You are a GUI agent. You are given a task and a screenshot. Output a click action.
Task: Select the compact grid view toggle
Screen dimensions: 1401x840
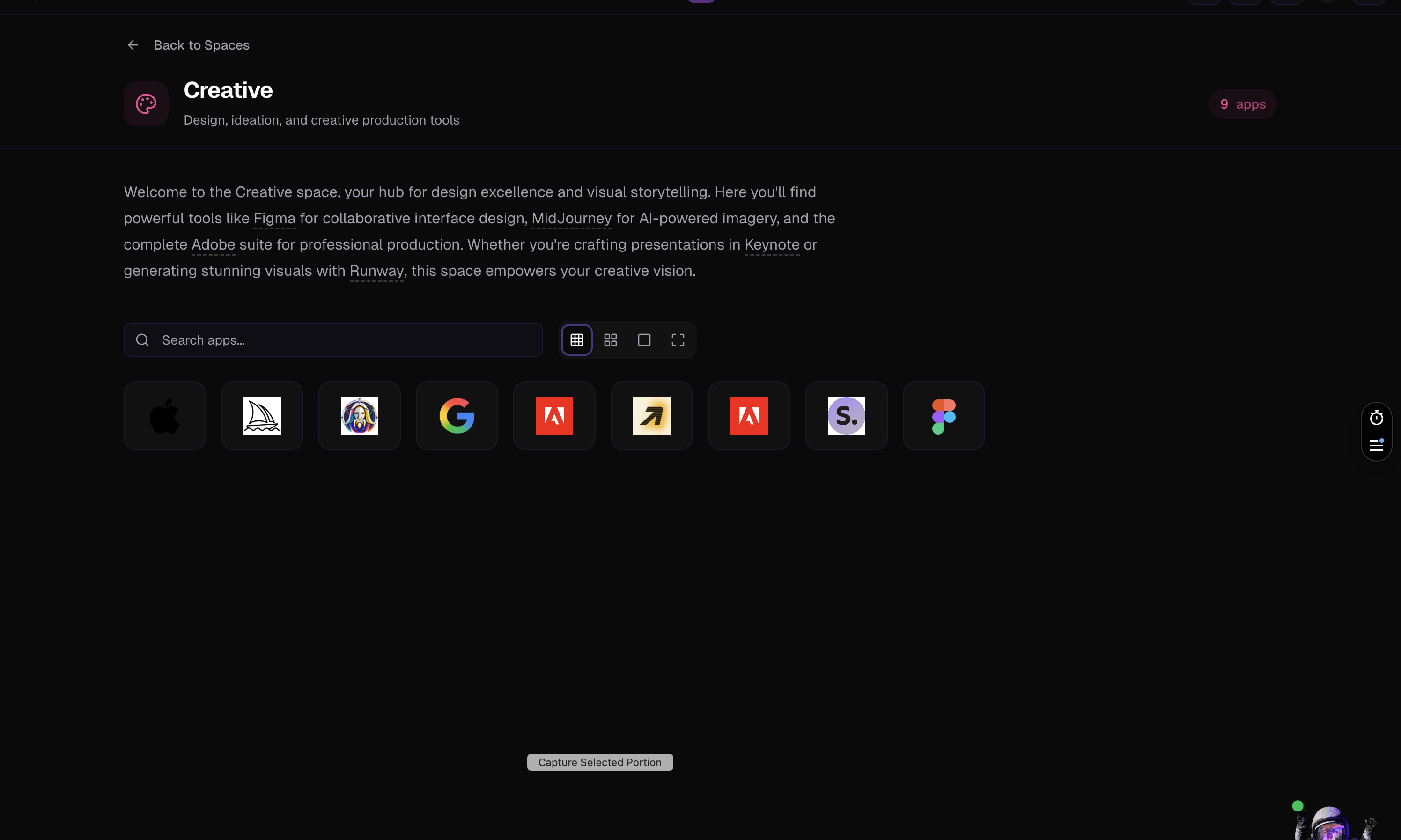(576, 339)
